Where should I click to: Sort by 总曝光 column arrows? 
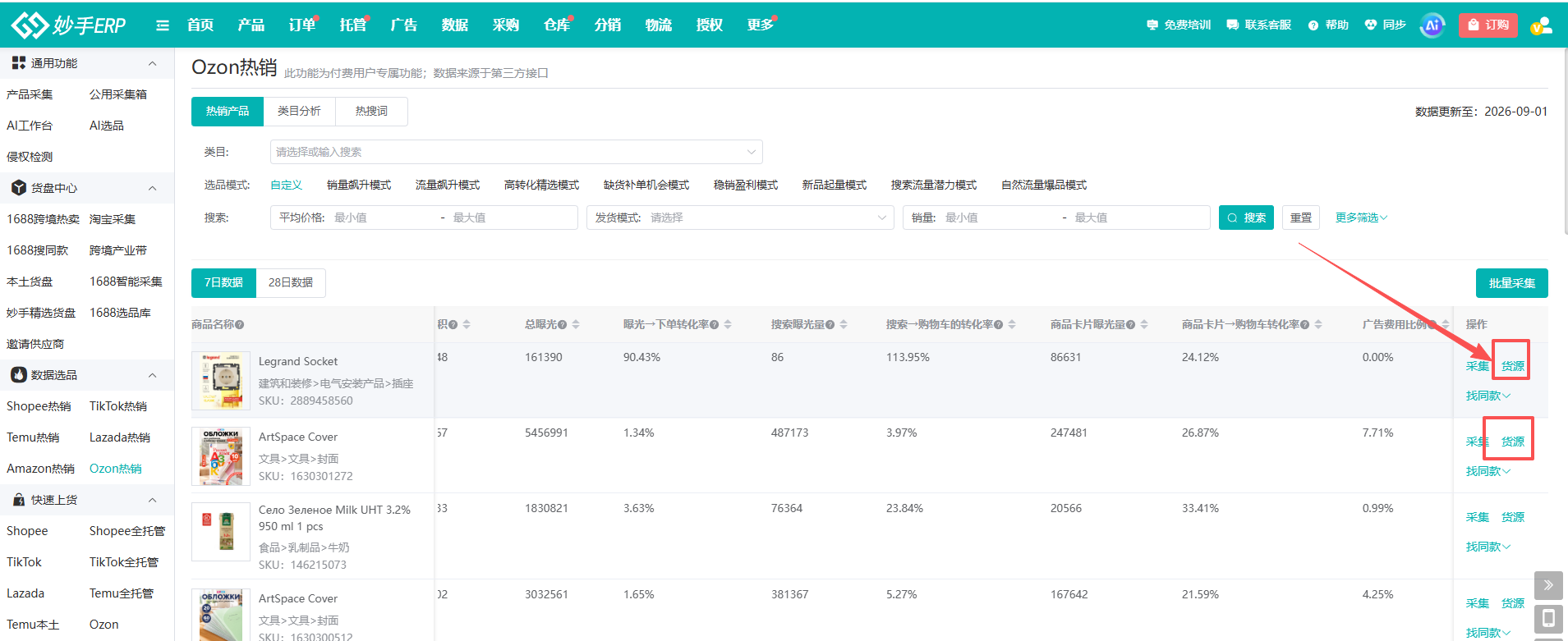576,324
